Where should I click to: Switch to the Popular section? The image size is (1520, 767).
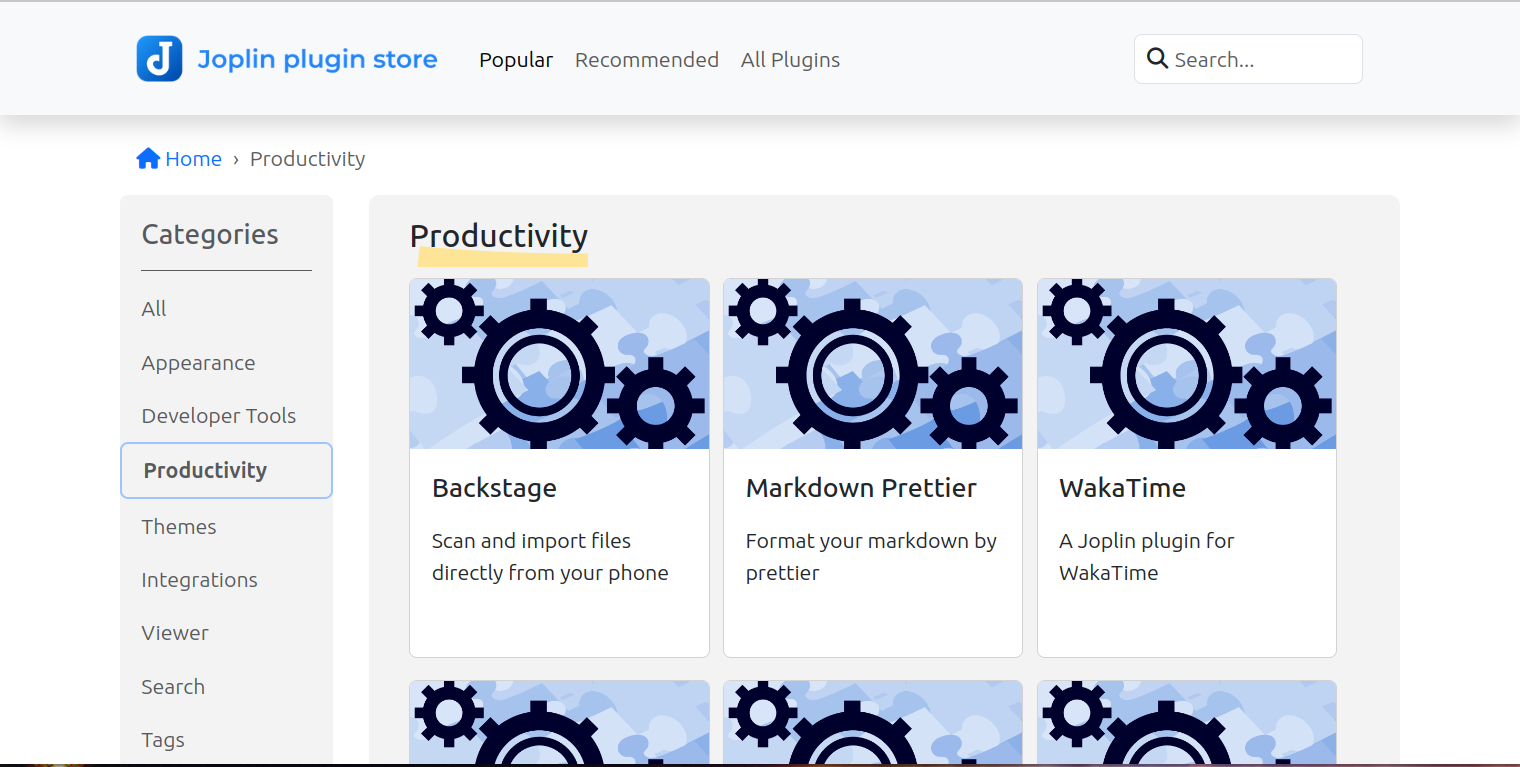click(516, 60)
